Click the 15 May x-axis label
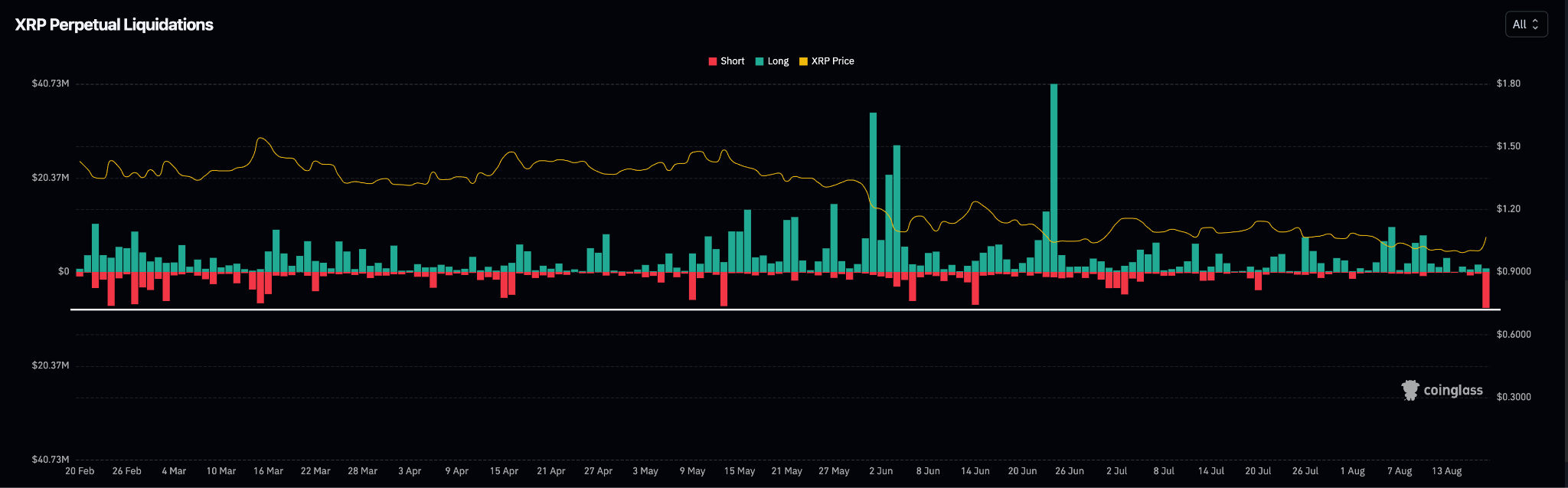This screenshot has height=488, width=1568. 740,471
